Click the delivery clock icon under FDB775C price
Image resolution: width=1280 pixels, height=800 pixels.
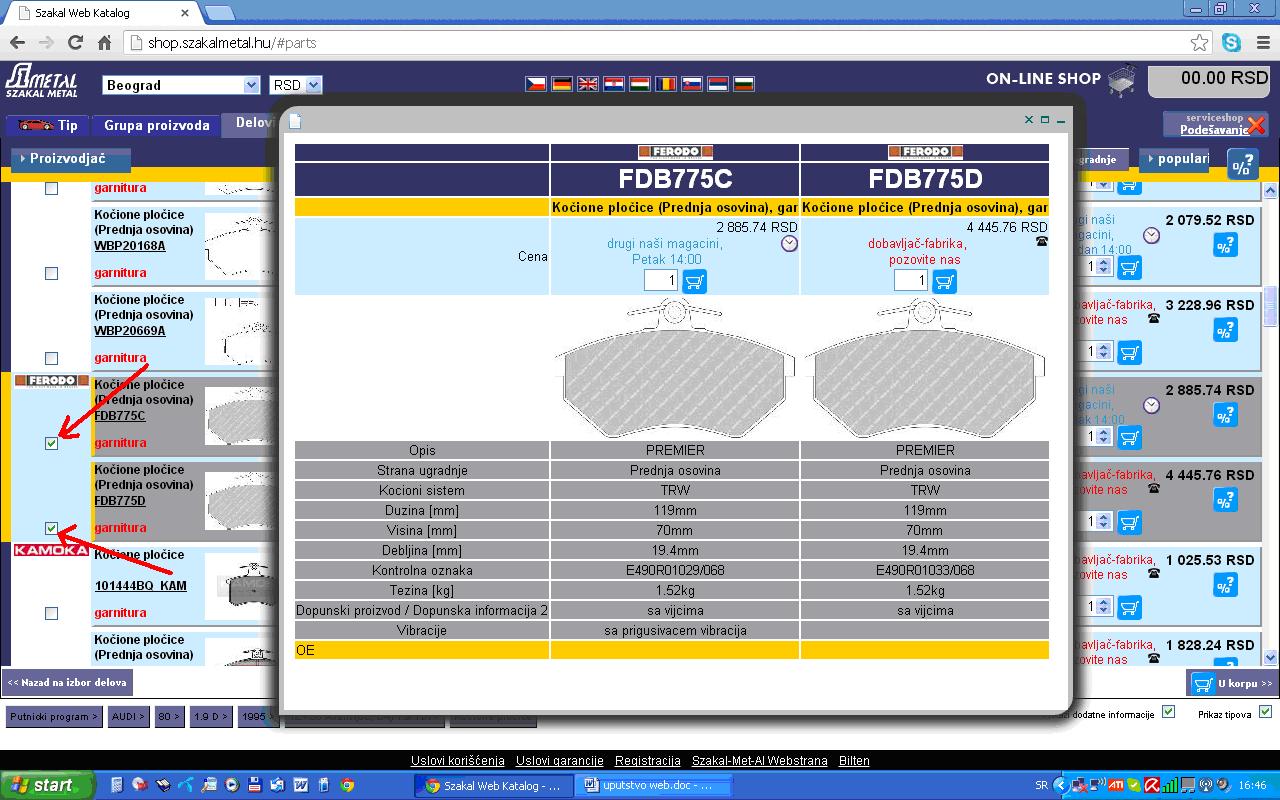[789, 243]
